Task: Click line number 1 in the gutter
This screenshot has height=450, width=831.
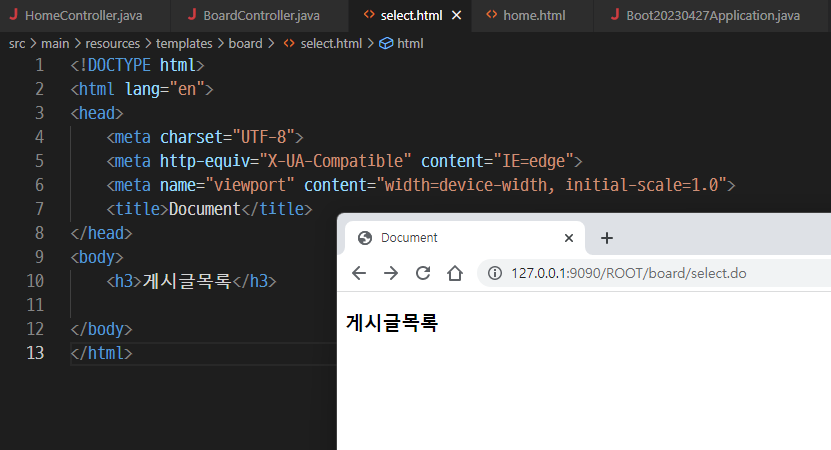Action: [39, 65]
